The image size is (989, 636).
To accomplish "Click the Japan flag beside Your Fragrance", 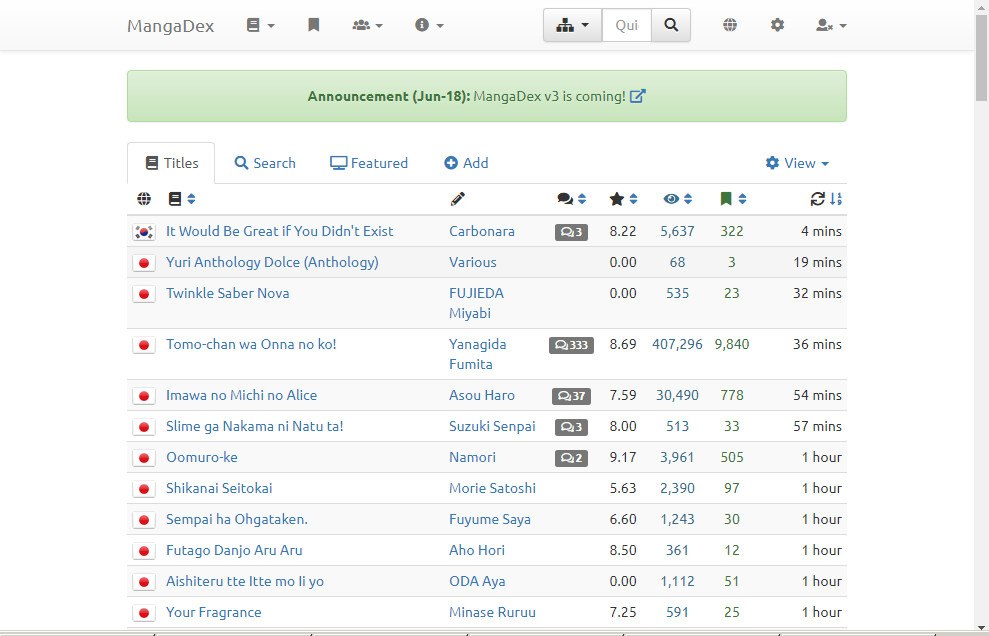I will [144, 613].
